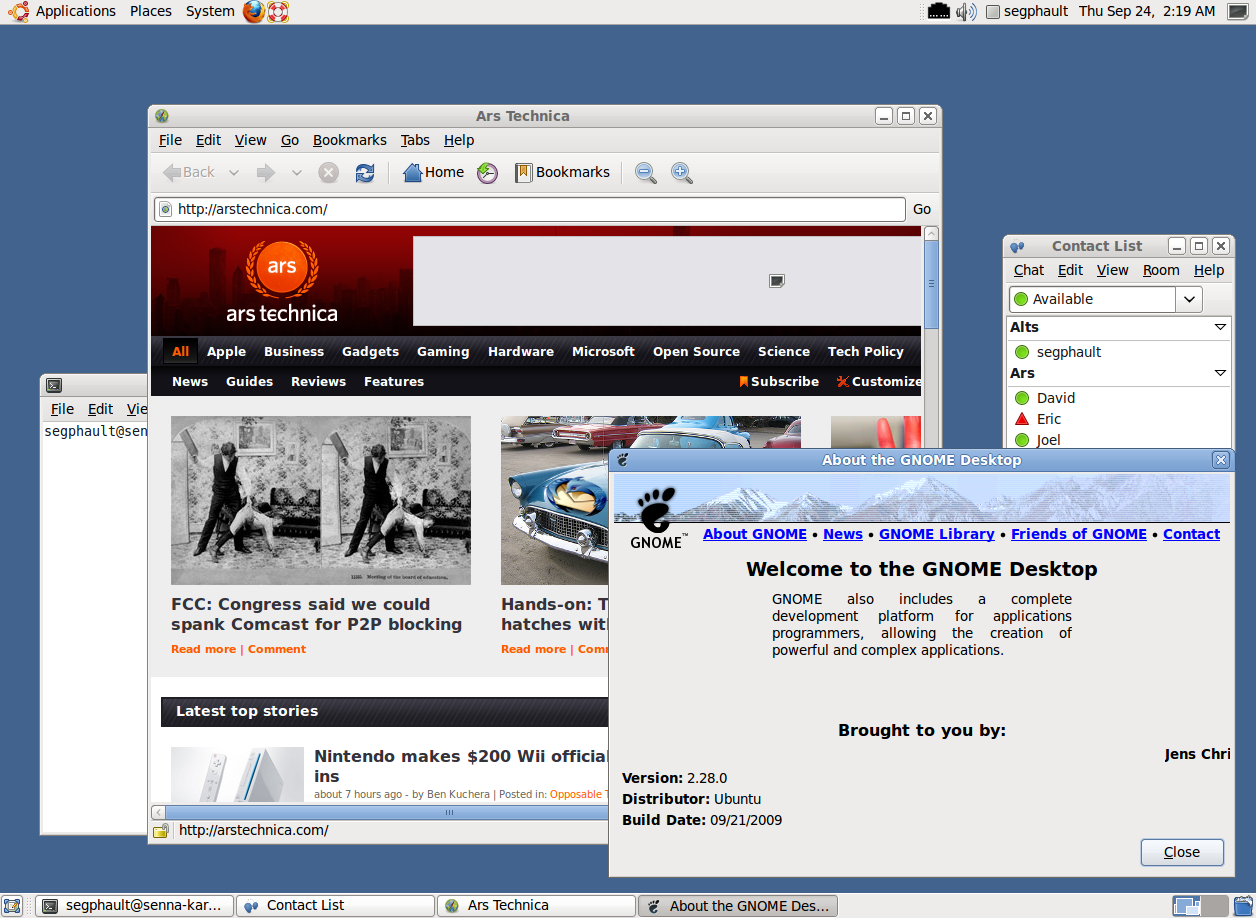Click the Go button next to address

point(922,209)
